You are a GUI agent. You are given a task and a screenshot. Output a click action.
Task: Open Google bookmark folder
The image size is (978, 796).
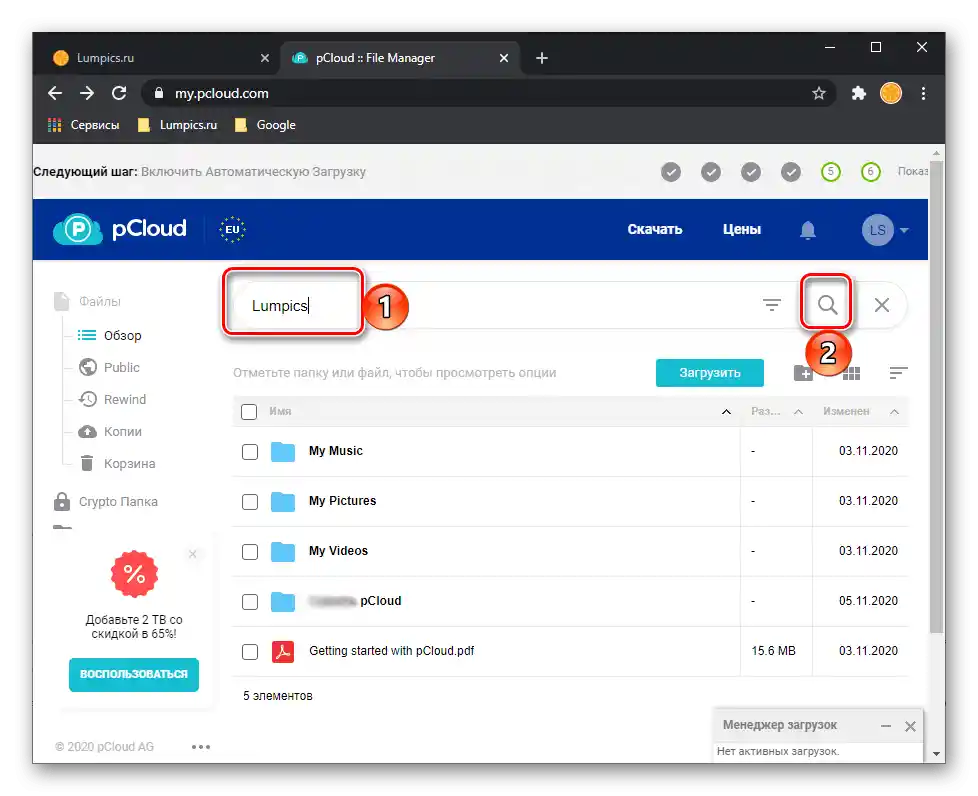265,125
